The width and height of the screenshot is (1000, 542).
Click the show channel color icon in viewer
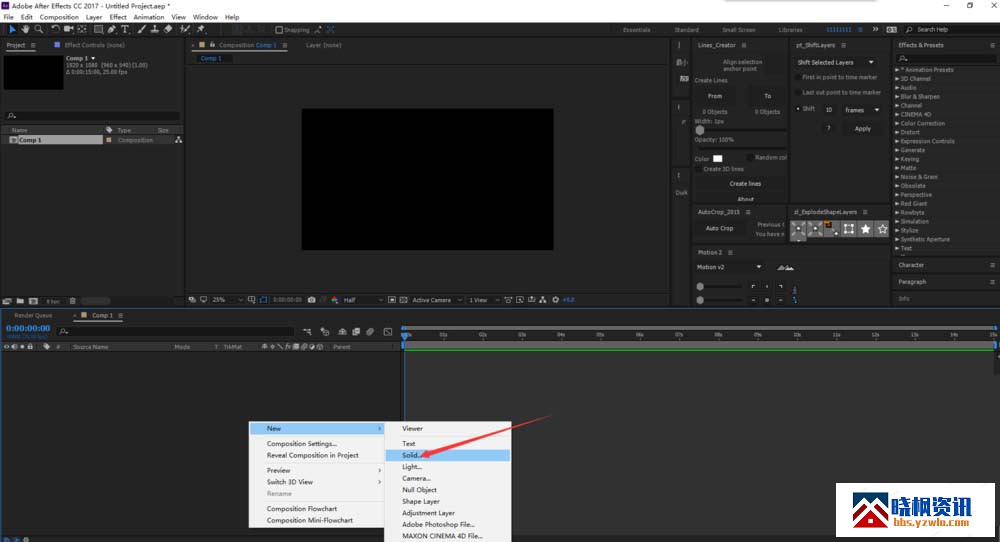(x=335, y=300)
